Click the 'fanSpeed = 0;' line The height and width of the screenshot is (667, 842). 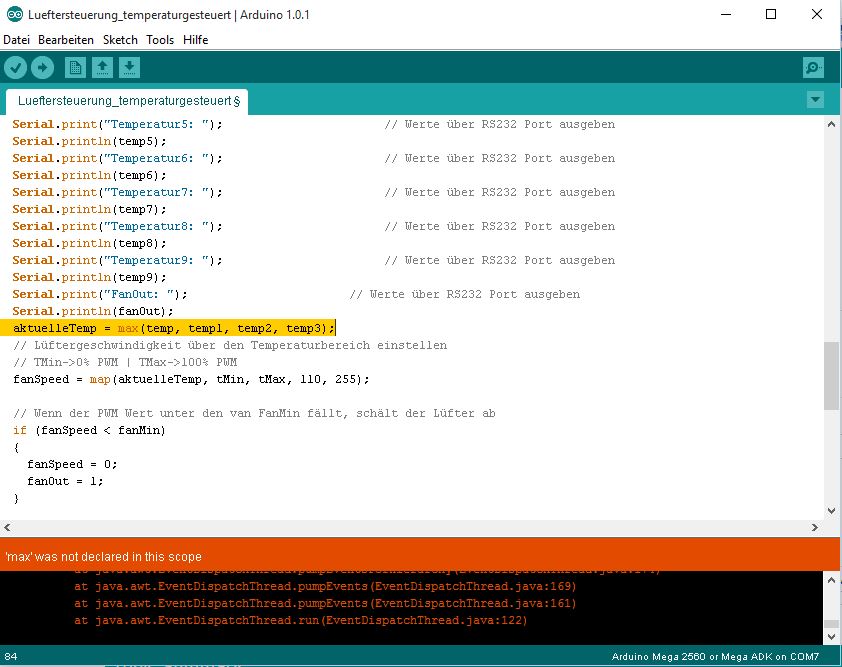(x=72, y=464)
